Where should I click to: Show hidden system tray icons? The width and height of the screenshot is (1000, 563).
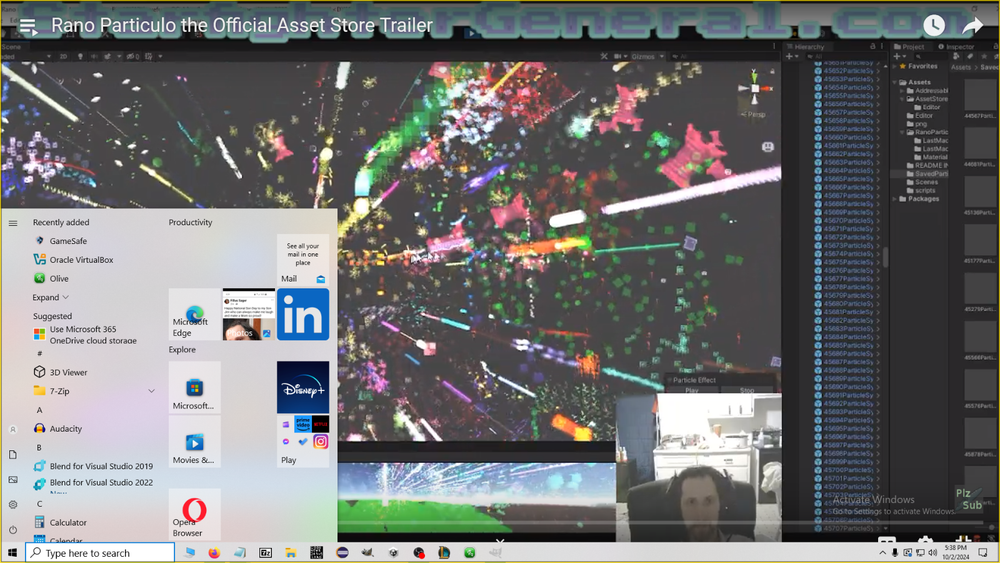[882, 553]
